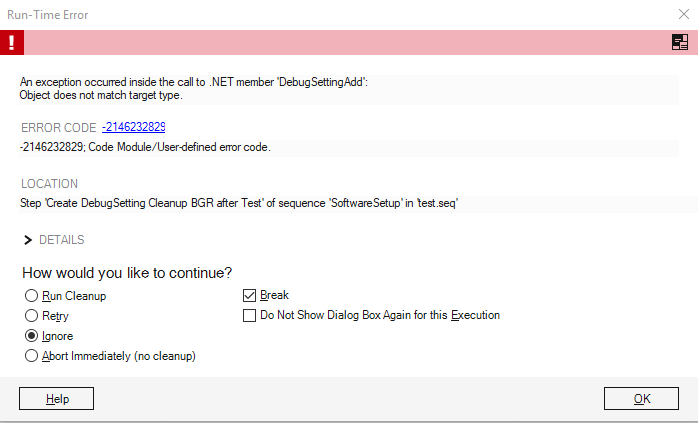Click the LOCATION heading label
The width and height of the screenshot is (698, 423).
(x=49, y=184)
